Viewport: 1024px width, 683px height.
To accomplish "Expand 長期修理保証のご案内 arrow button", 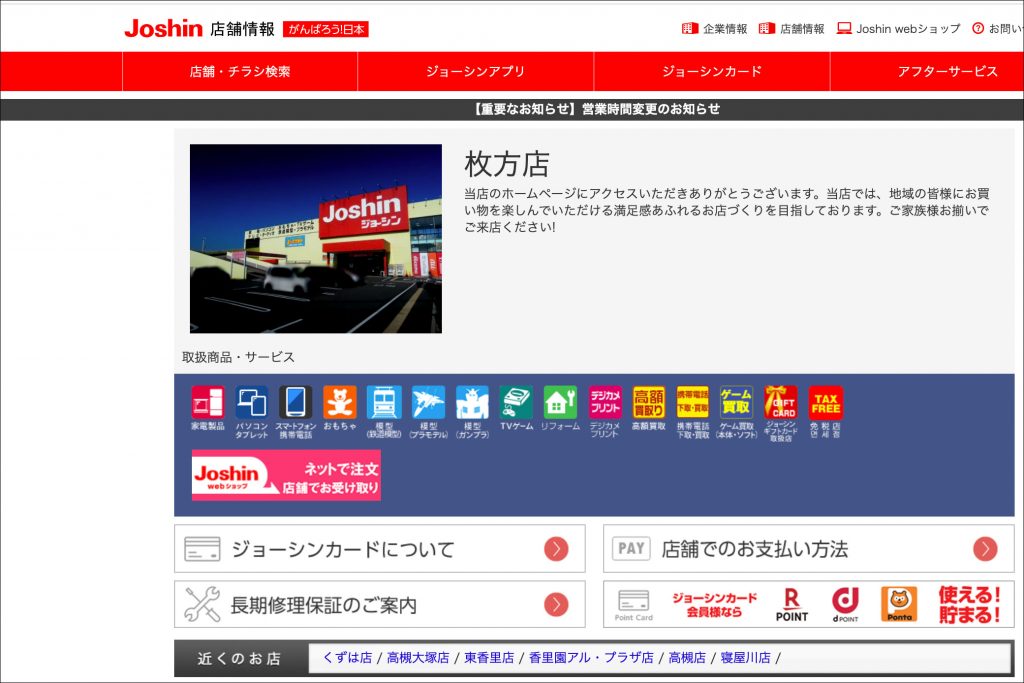I will [x=556, y=605].
